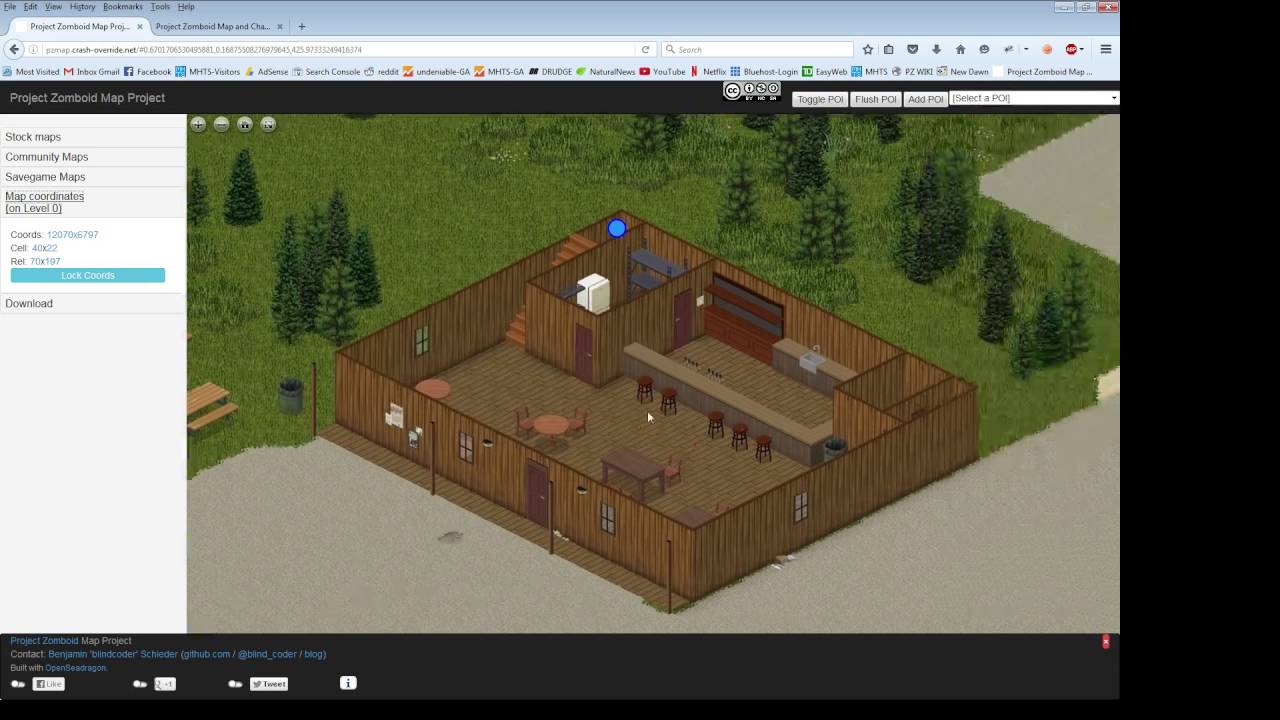Open the History menu
1280x720 pixels.
(83, 7)
